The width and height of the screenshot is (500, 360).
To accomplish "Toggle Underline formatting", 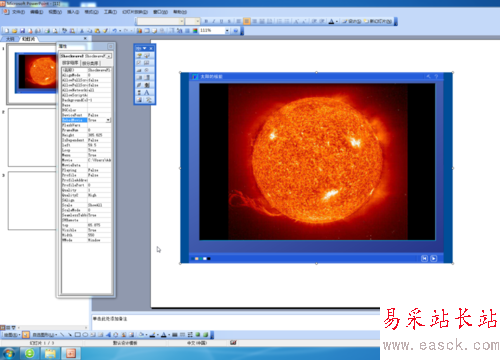I will coord(221,21).
